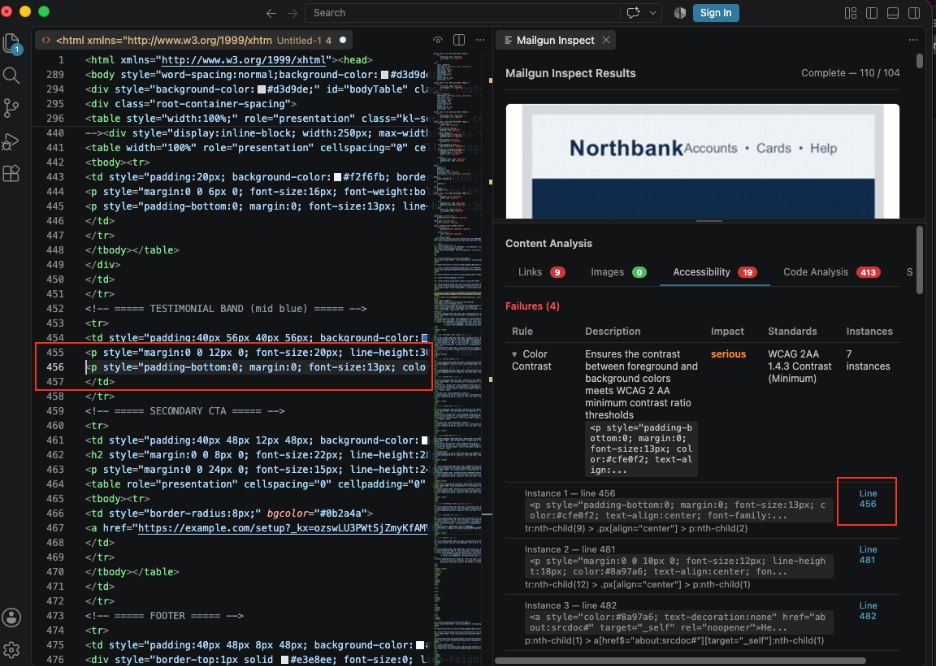The width and height of the screenshot is (936, 666).
Task: Open Source Control view in activity bar
Action: pyautogui.click(x=11, y=108)
